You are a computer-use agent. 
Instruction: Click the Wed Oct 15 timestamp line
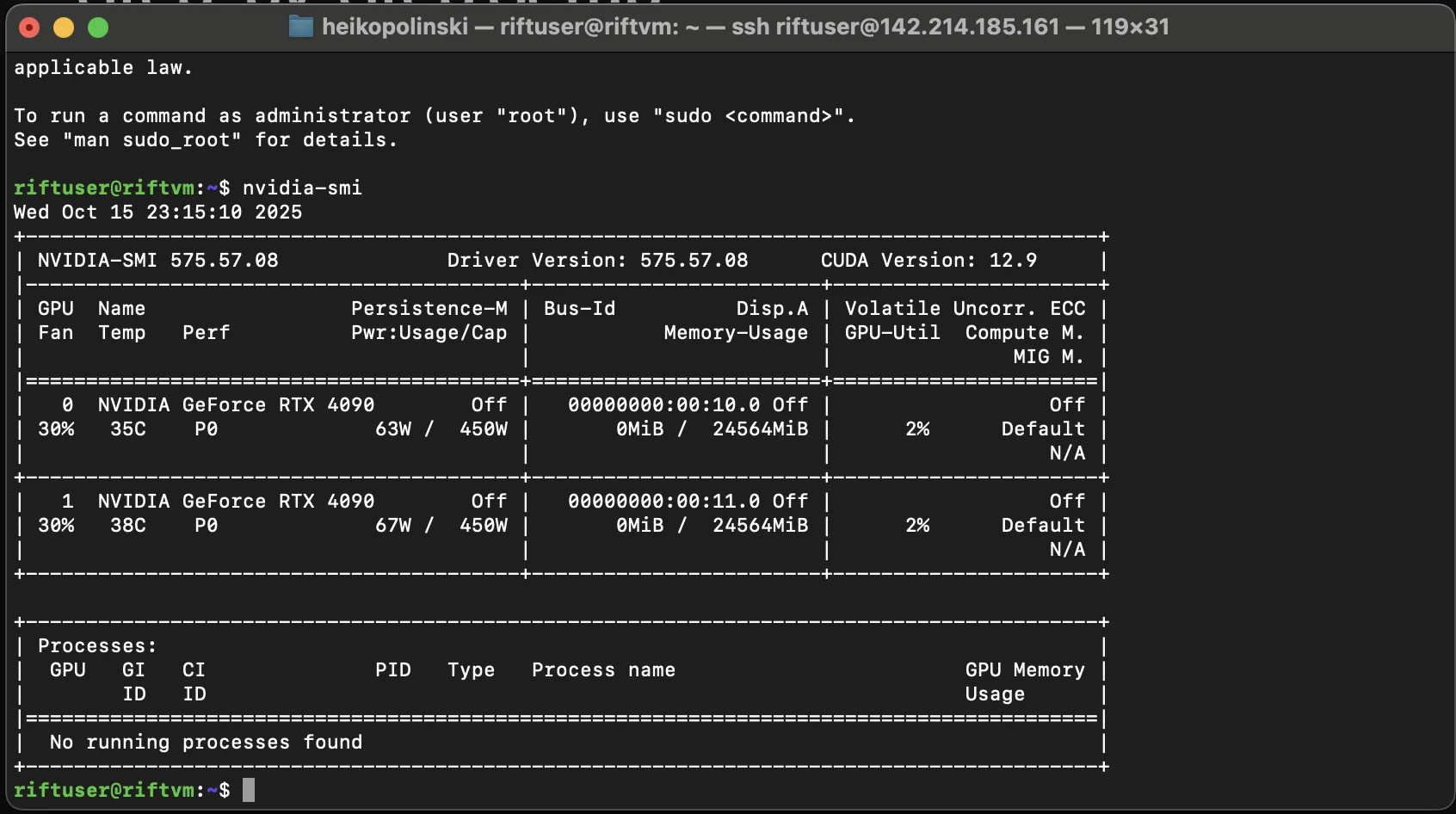157,212
